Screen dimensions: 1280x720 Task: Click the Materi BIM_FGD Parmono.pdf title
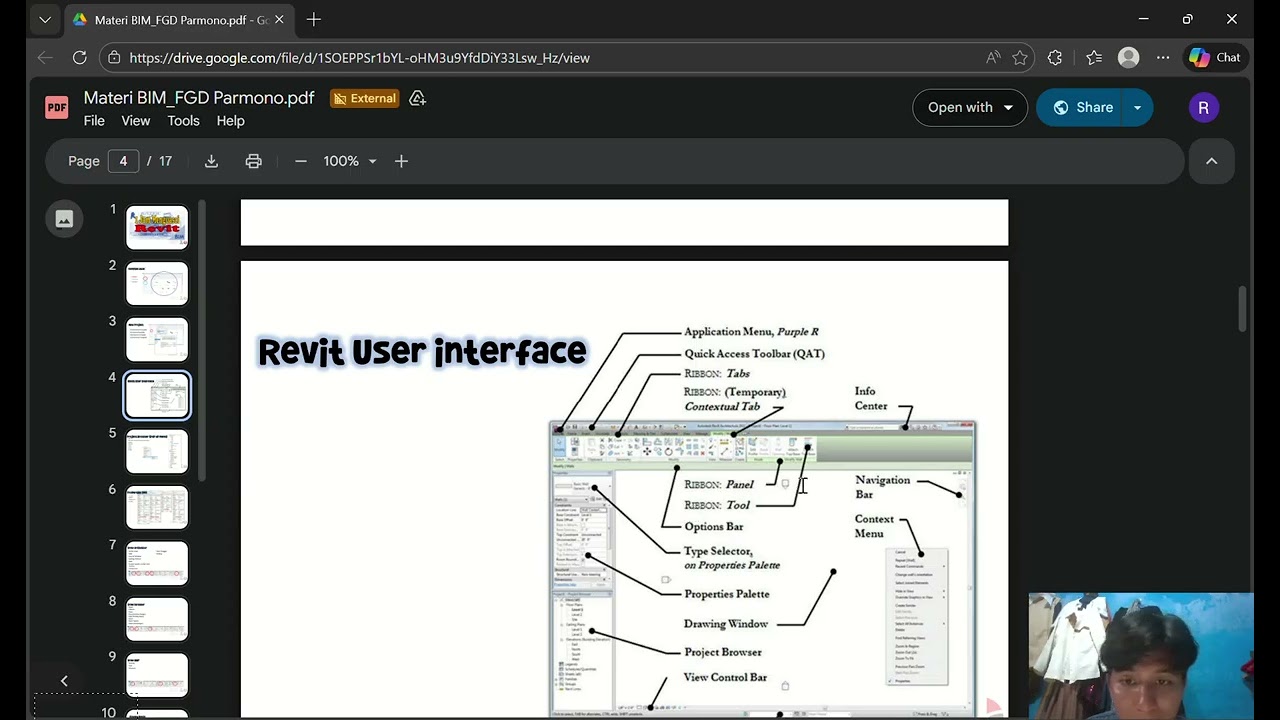[x=199, y=98]
